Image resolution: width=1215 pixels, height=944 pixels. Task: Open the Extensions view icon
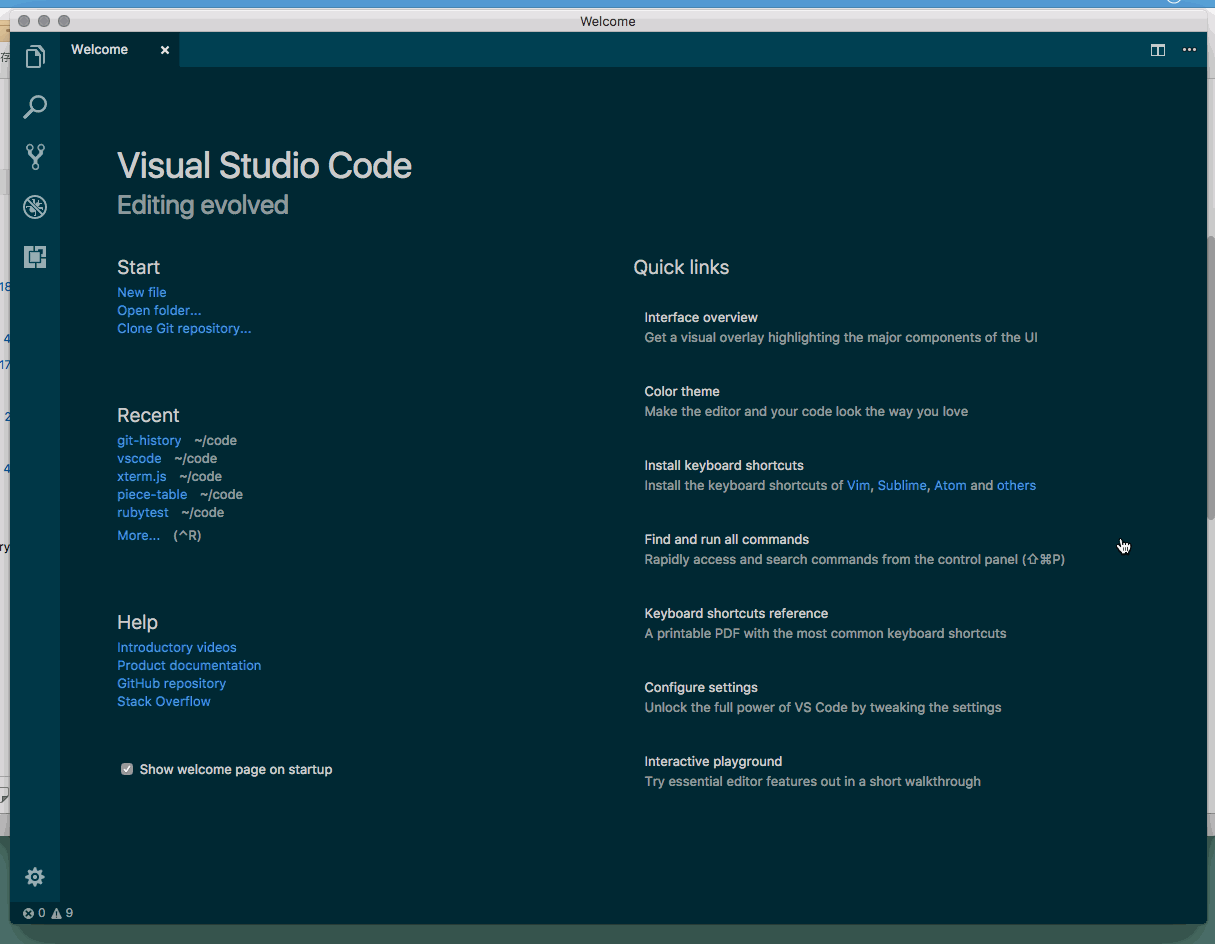point(35,257)
